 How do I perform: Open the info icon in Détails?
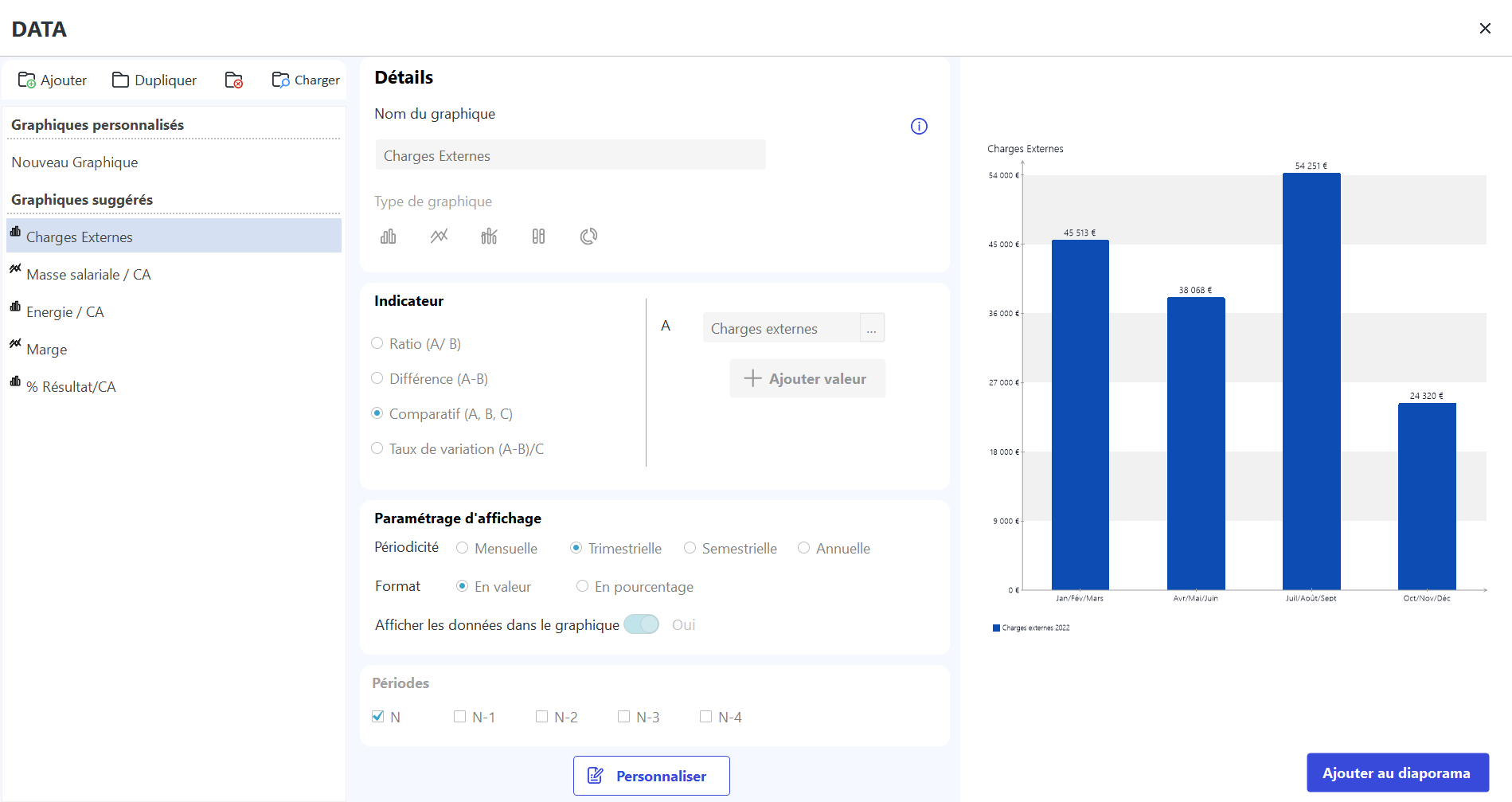pyautogui.click(x=919, y=126)
